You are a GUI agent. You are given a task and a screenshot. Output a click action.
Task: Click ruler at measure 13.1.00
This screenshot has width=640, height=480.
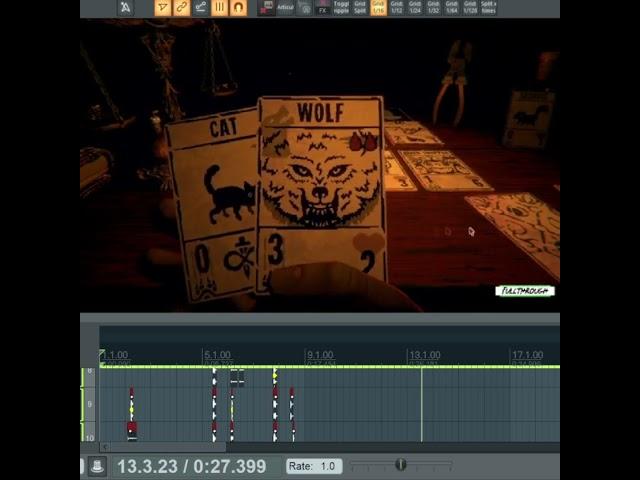point(425,355)
